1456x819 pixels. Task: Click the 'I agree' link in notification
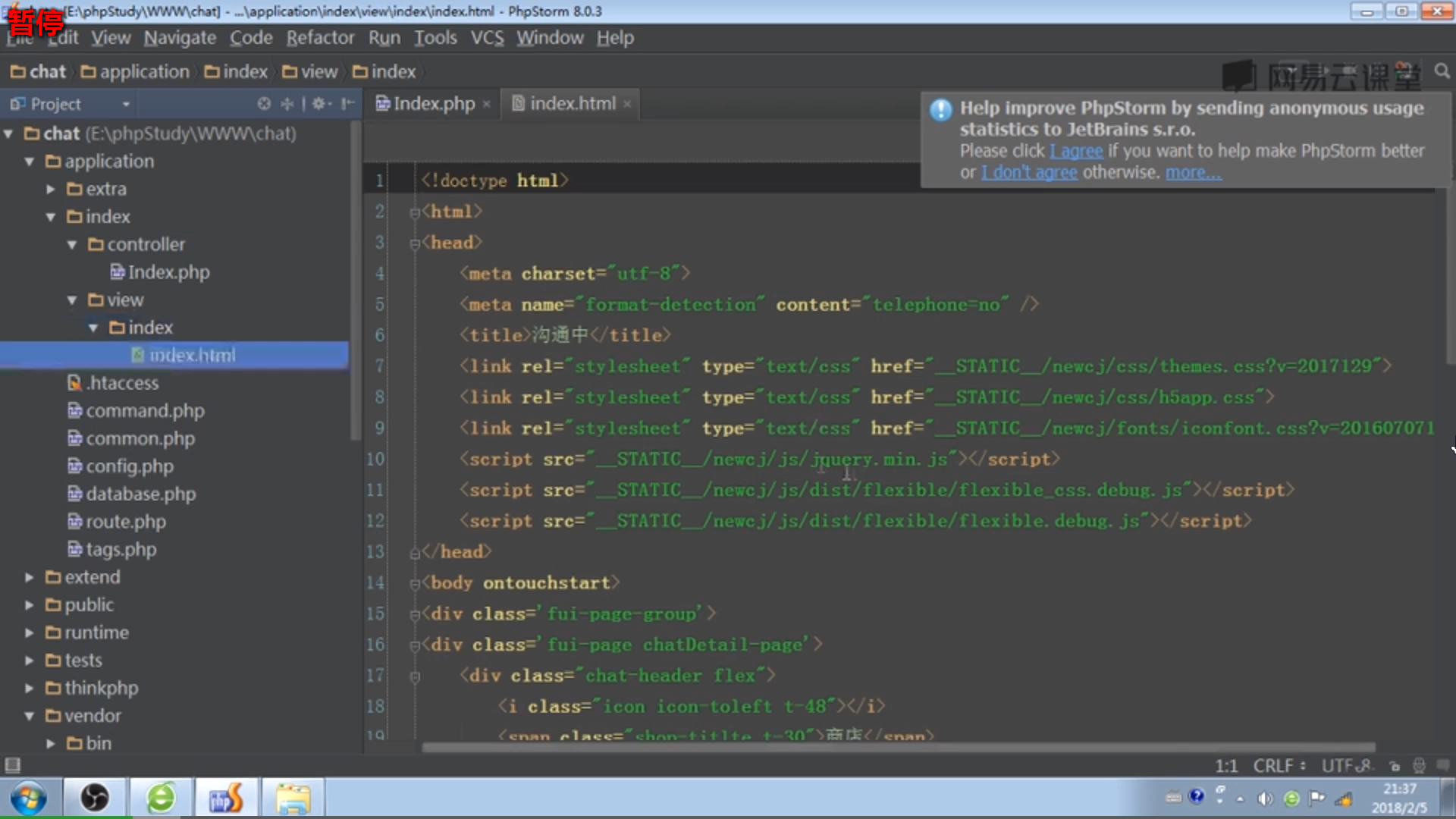[x=1076, y=151]
